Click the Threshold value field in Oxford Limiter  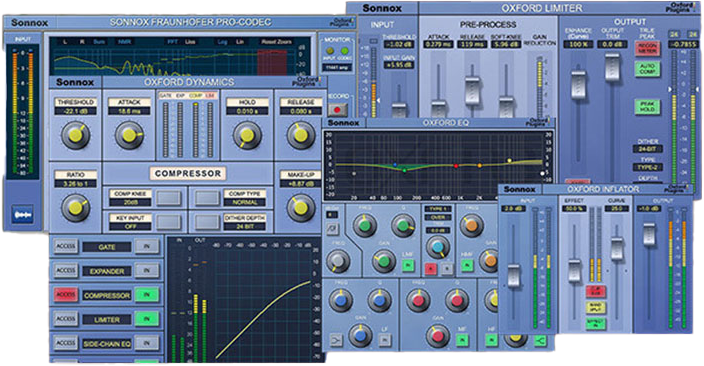398,44
